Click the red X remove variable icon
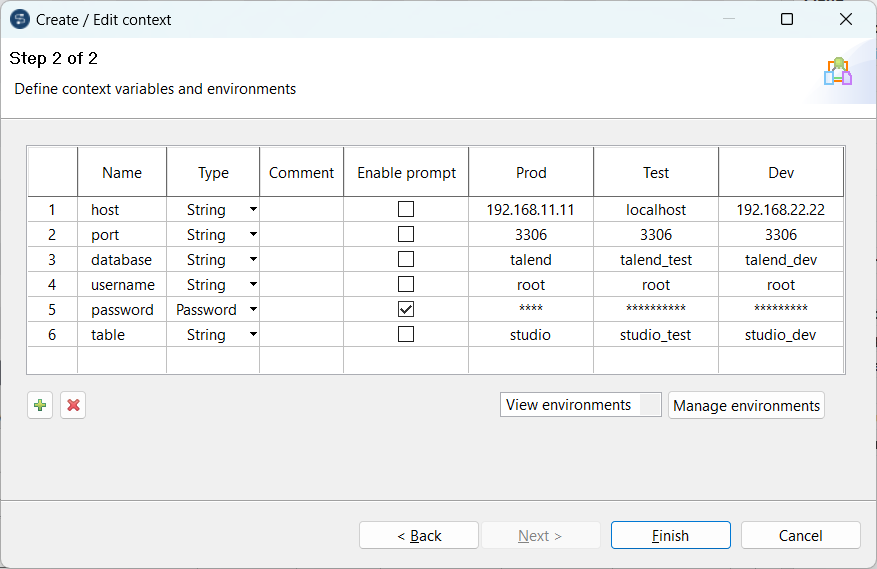Image resolution: width=877 pixels, height=569 pixels. pyautogui.click(x=73, y=405)
